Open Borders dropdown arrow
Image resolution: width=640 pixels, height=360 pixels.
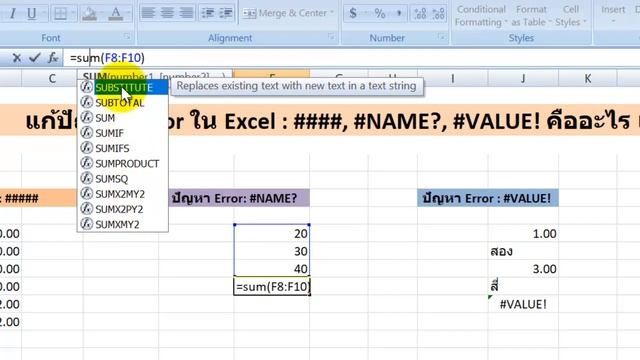click(73, 14)
